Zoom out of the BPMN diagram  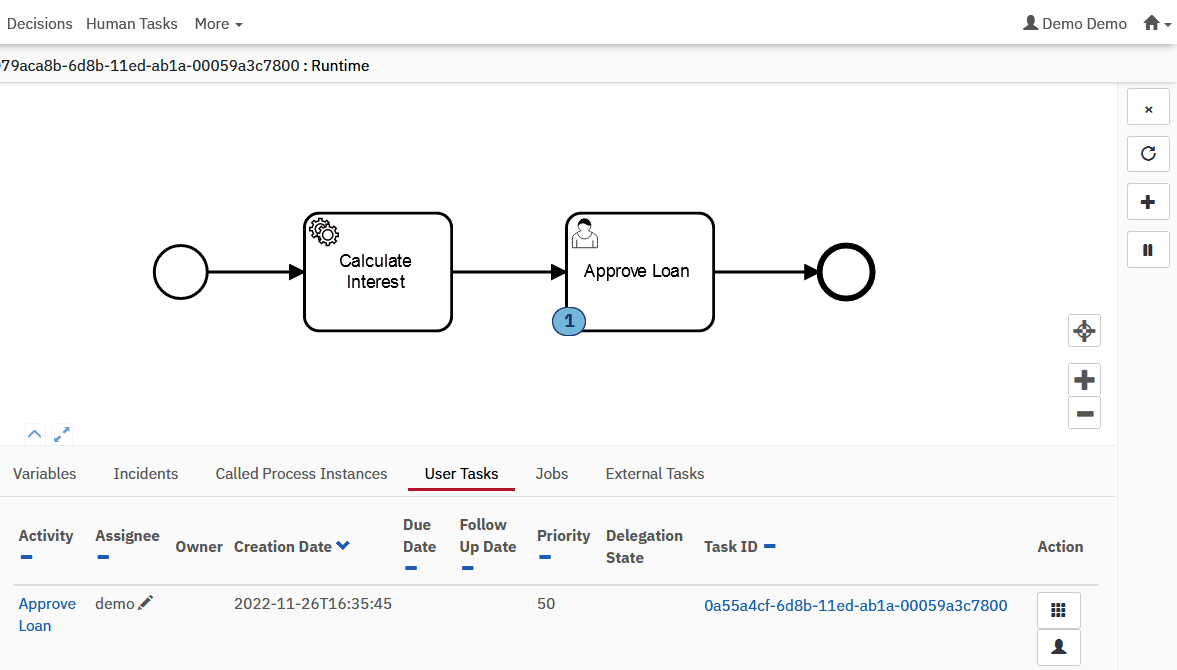(x=1084, y=412)
